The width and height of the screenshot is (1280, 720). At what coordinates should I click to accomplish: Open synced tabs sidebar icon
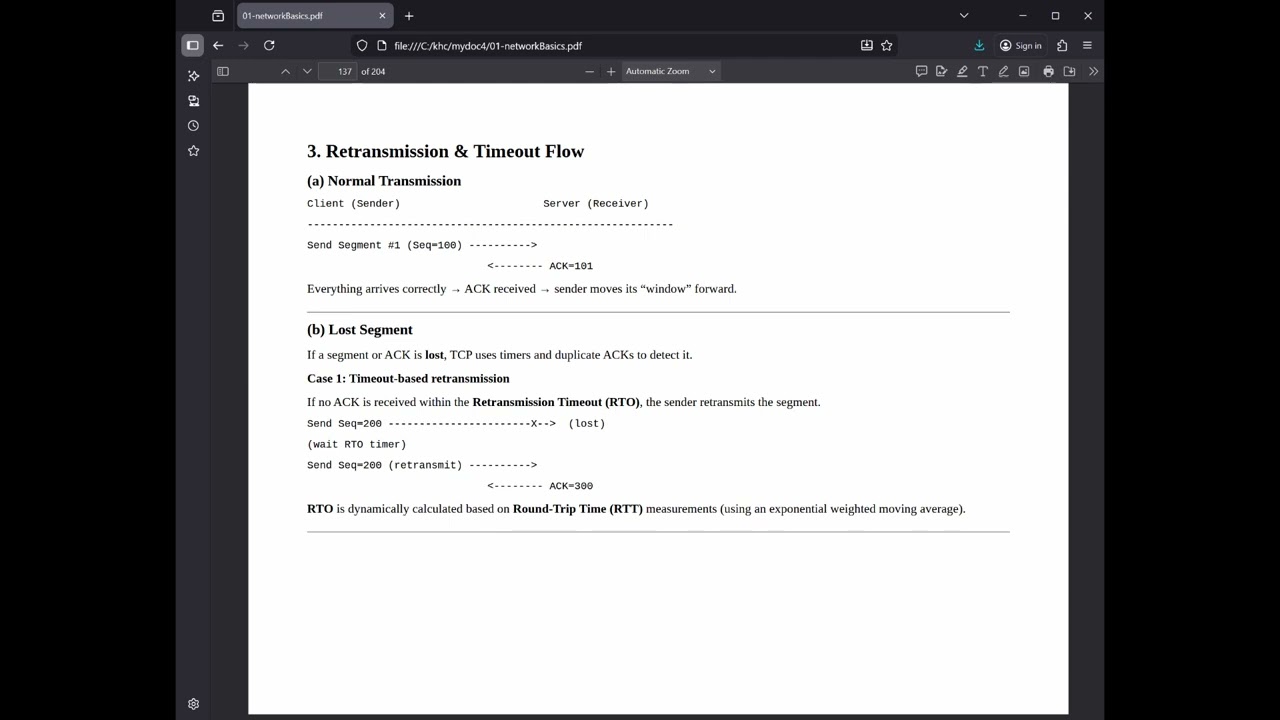pyautogui.click(x=193, y=101)
